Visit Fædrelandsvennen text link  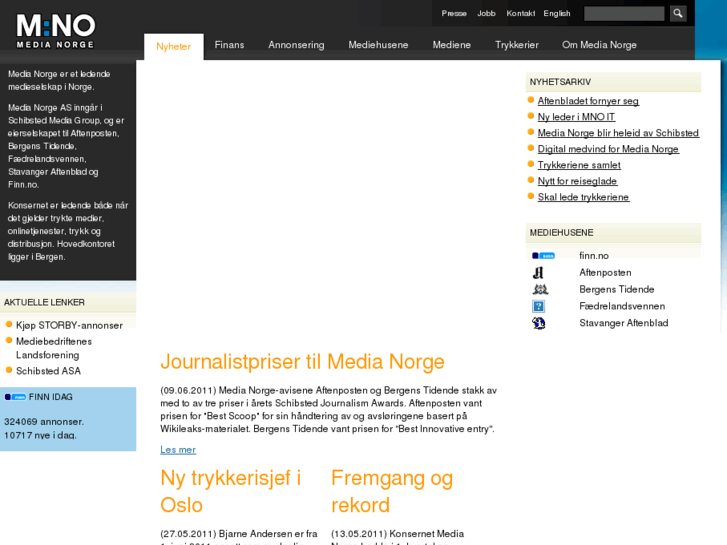coord(622,306)
